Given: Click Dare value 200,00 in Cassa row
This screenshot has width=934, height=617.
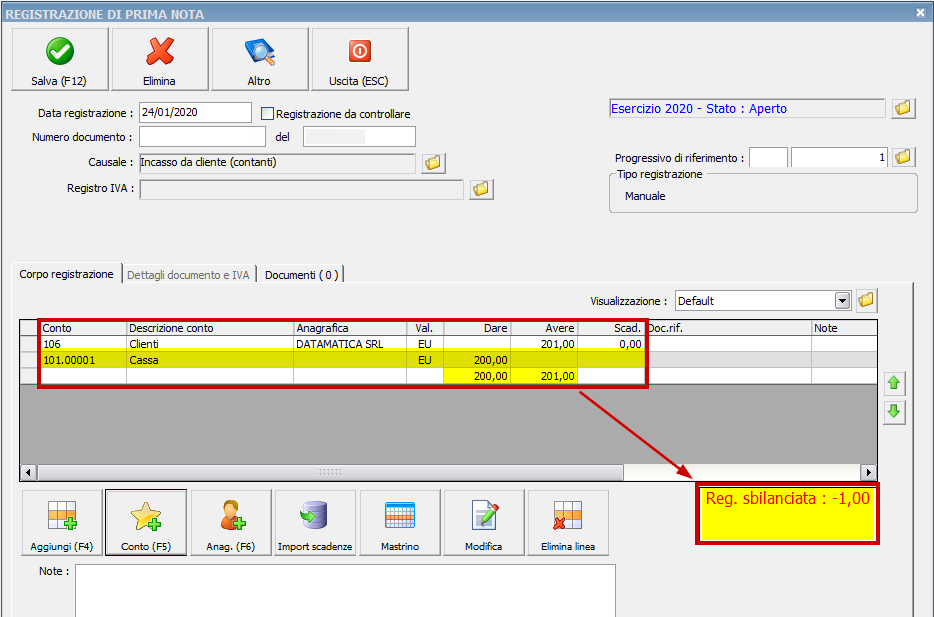Looking at the screenshot, I should [477, 360].
